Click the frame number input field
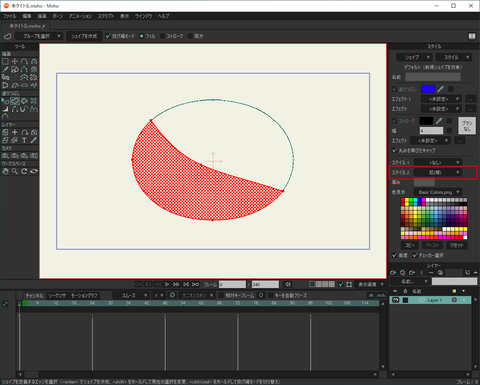 (x=232, y=284)
